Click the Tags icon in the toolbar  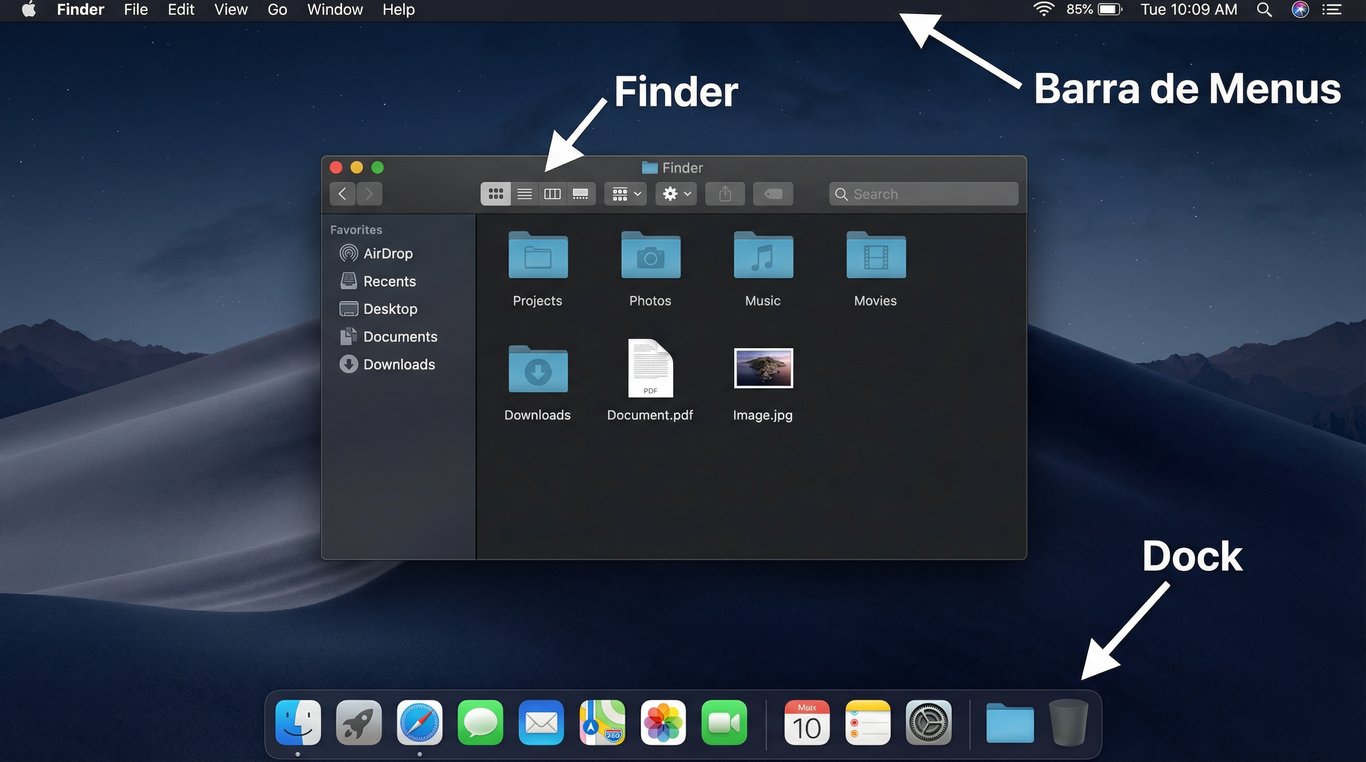coord(772,193)
